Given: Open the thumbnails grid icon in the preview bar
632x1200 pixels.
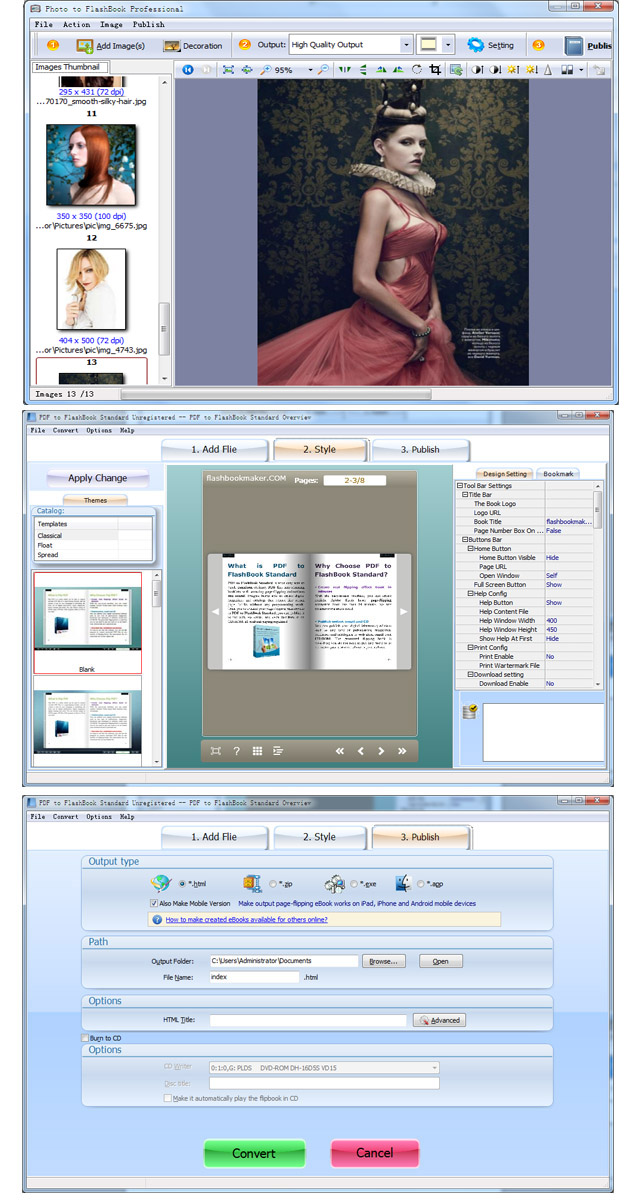Looking at the screenshot, I should point(257,750).
